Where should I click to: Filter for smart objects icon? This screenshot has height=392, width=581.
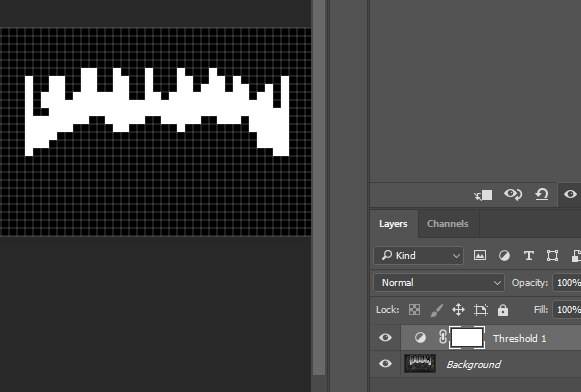(577, 256)
